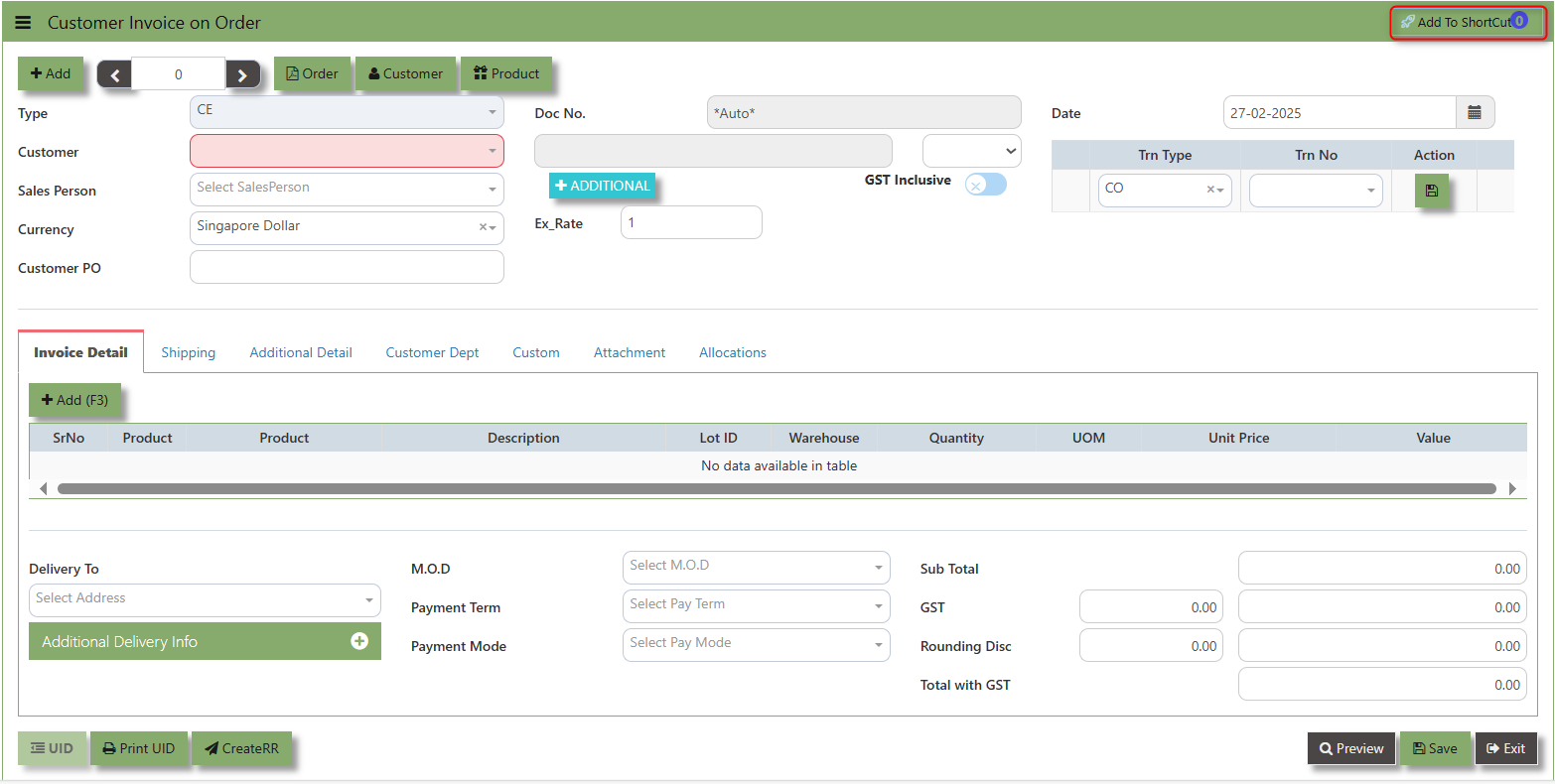1555x784 pixels.
Task: Open the Select SalesPerson dropdown
Action: [x=347, y=190]
